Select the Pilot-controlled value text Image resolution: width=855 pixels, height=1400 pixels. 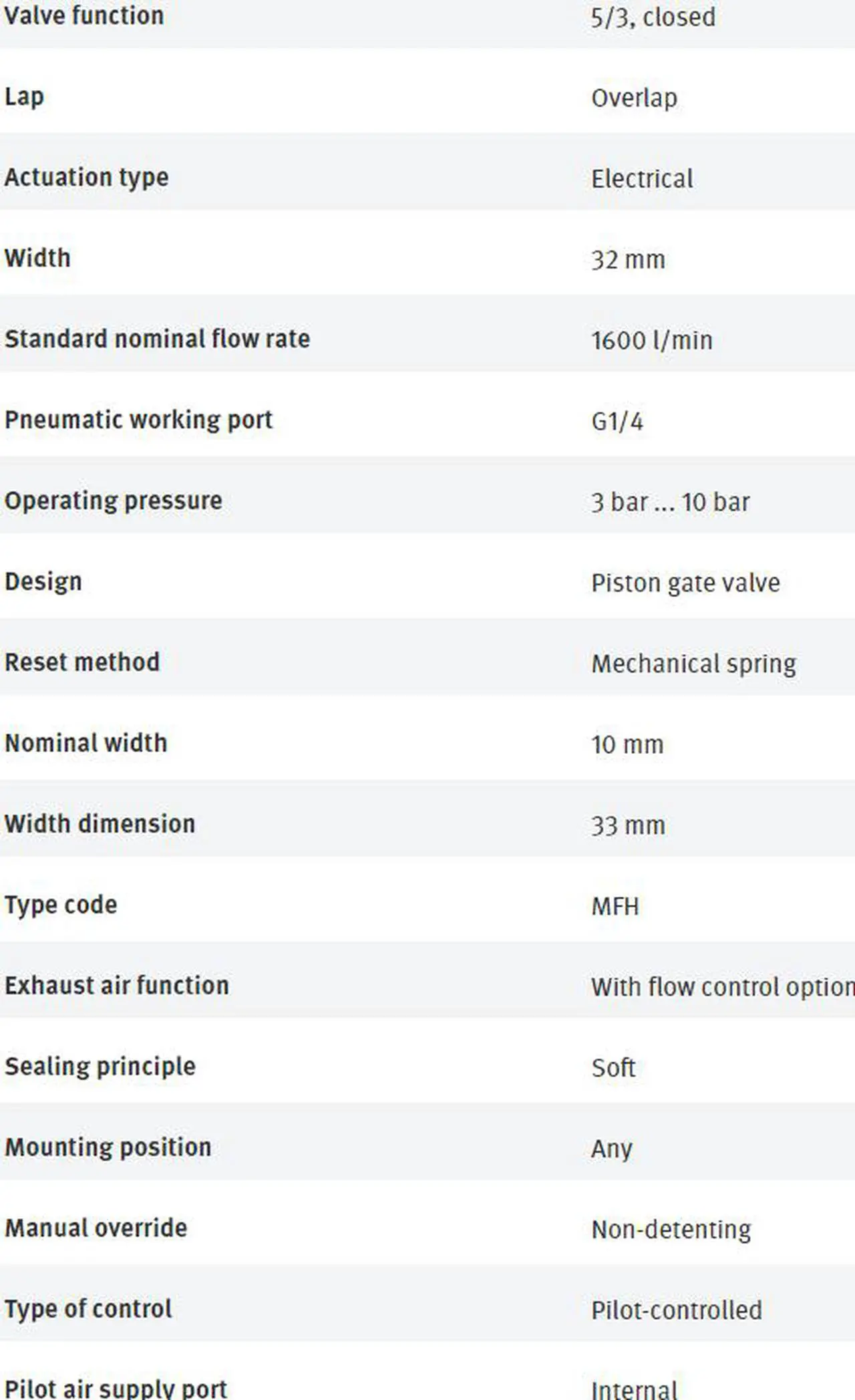676,1310
